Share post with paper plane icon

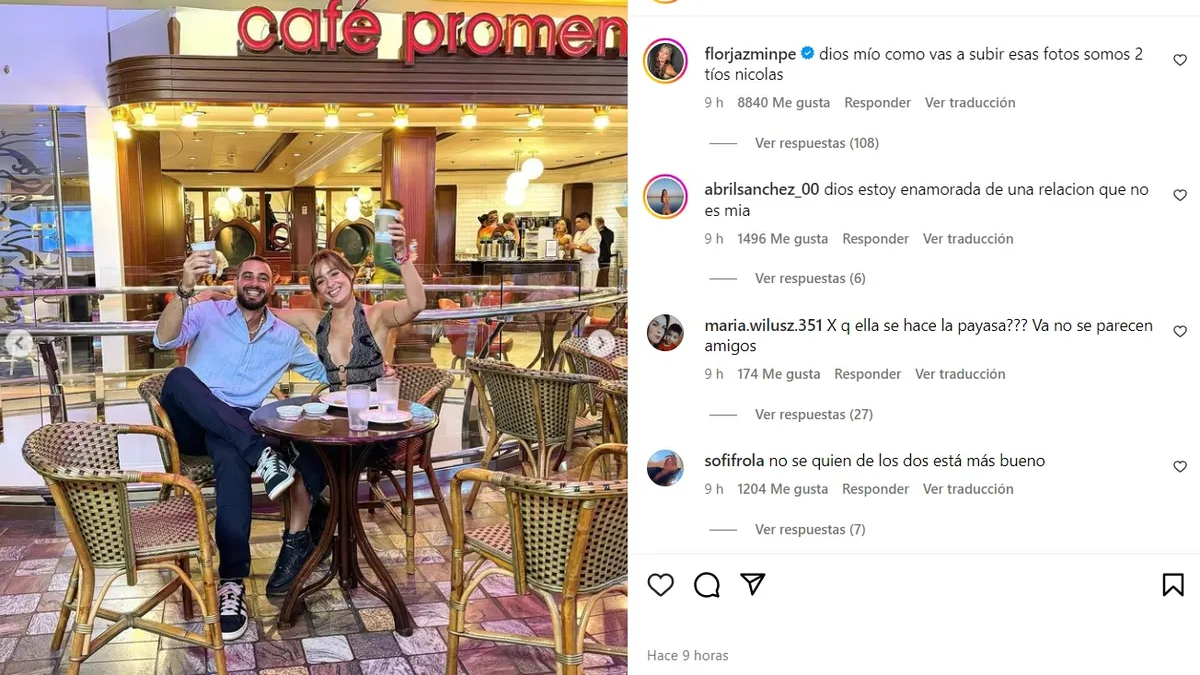click(753, 584)
